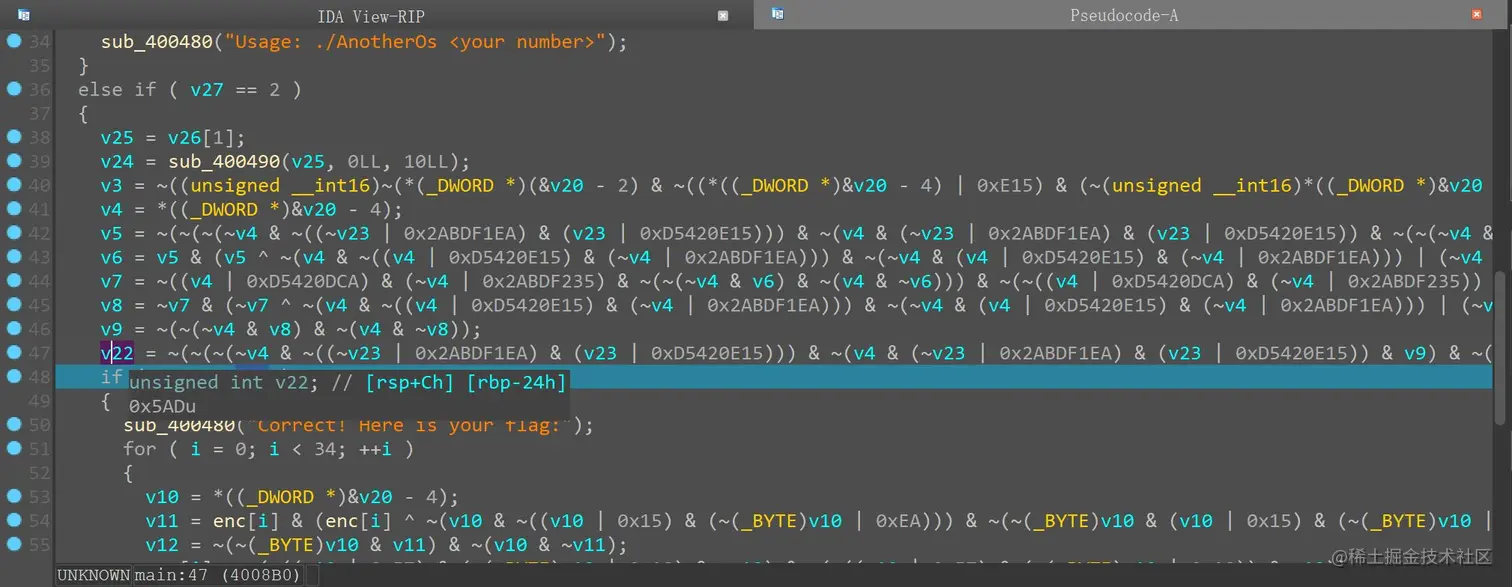Click the blue dot beside highlighted line 48
This screenshot has width=1512, height=587.
pyautogui.click(x=13, y=377)
